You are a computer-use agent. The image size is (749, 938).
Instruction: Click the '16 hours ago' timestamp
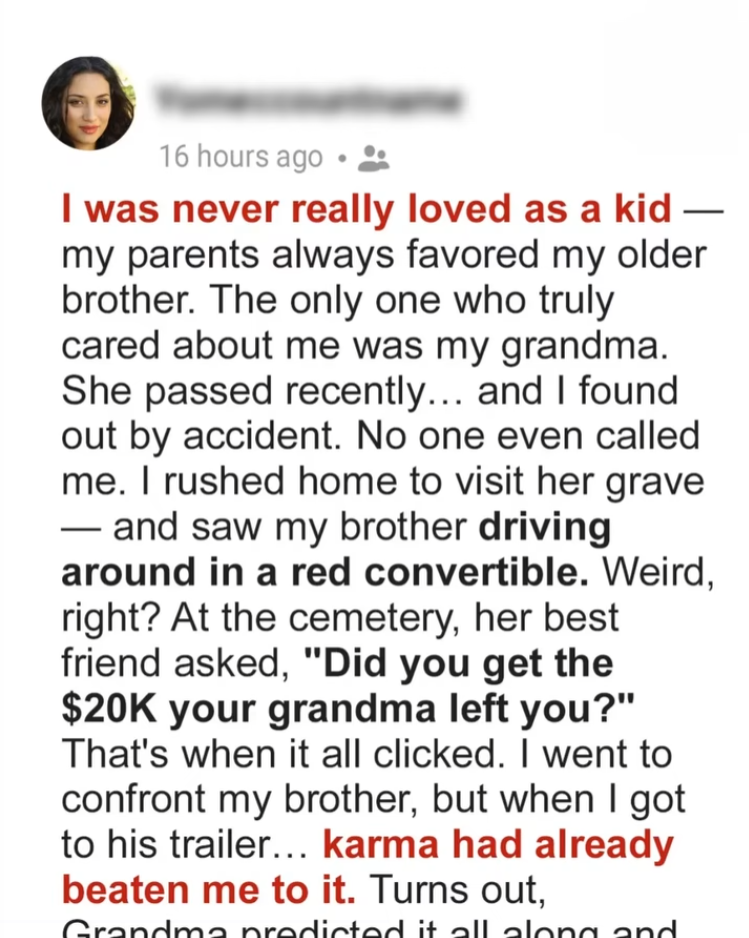(x=240, y=157)
